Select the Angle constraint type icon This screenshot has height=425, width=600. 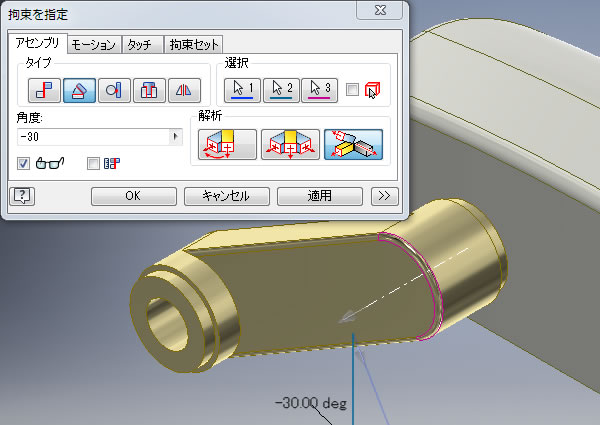pos(79,90)
